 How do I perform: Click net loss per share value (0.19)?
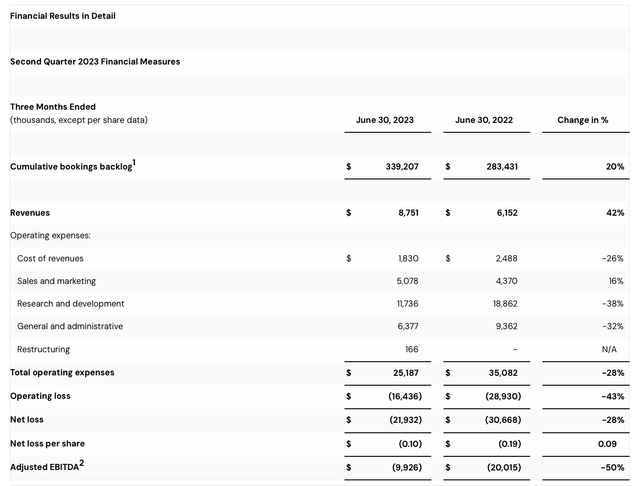pos(509,444)
